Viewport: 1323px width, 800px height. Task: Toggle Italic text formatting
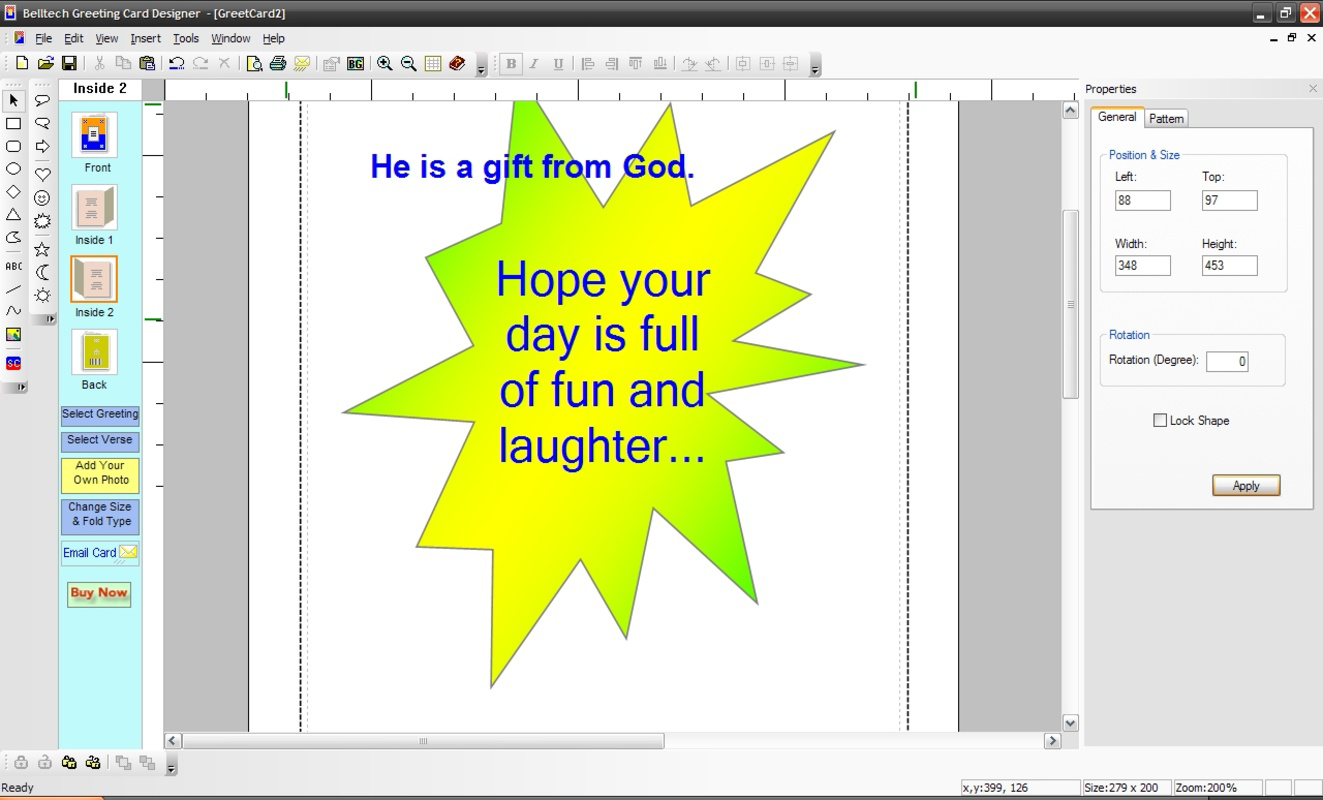[534, 63]
